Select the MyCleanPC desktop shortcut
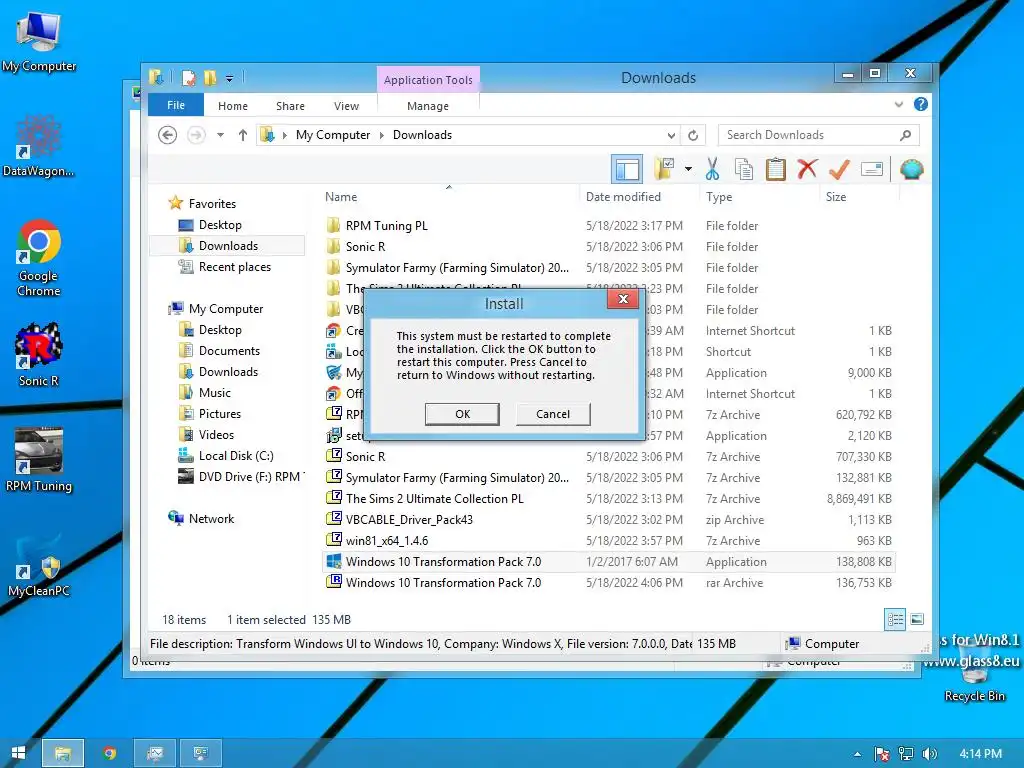Screen dimensions: 1024x768 (39, 566)
